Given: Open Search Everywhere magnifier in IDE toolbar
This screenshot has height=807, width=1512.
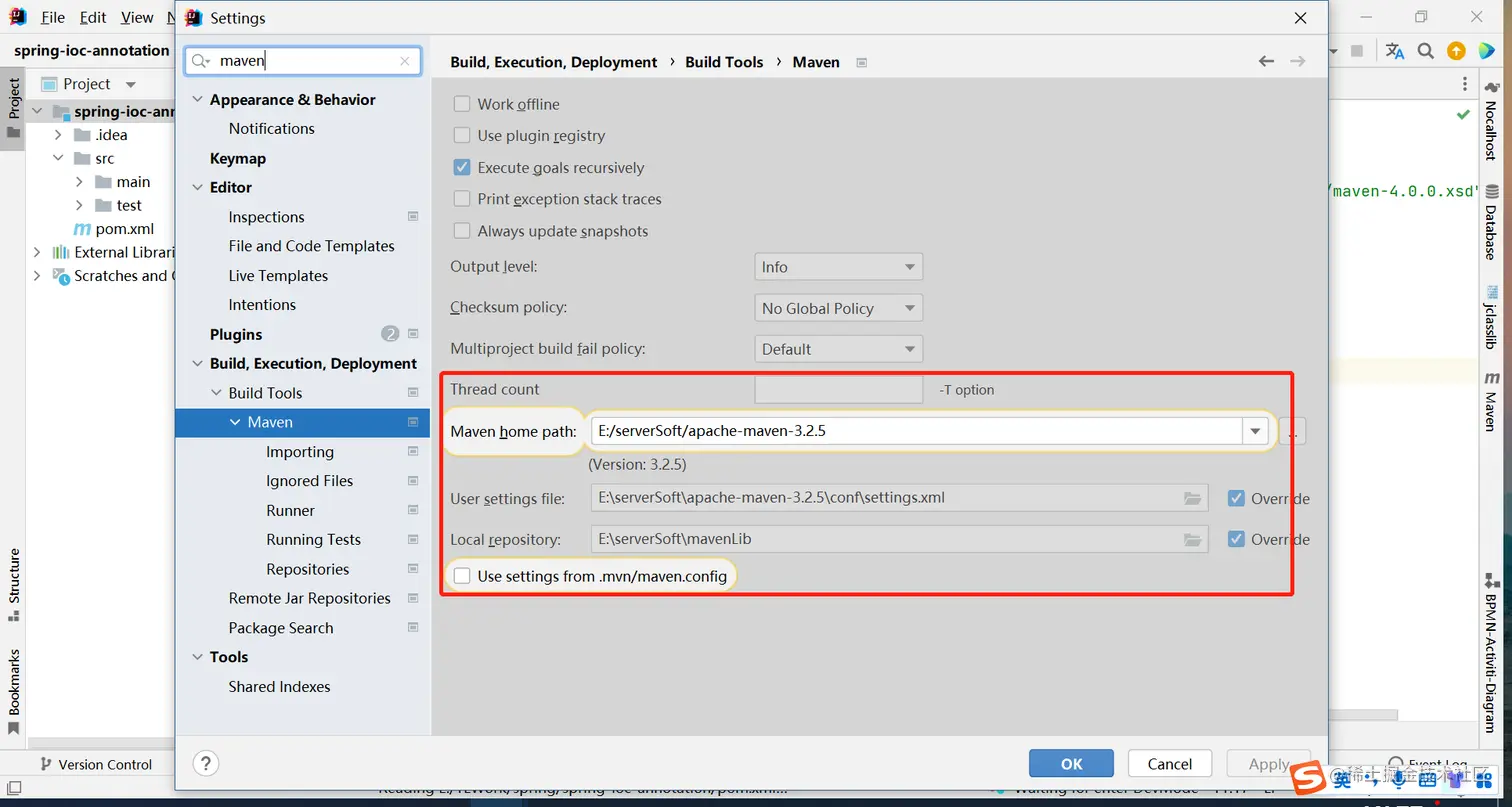Looking at the screenshot, I should coord(1426,51).
